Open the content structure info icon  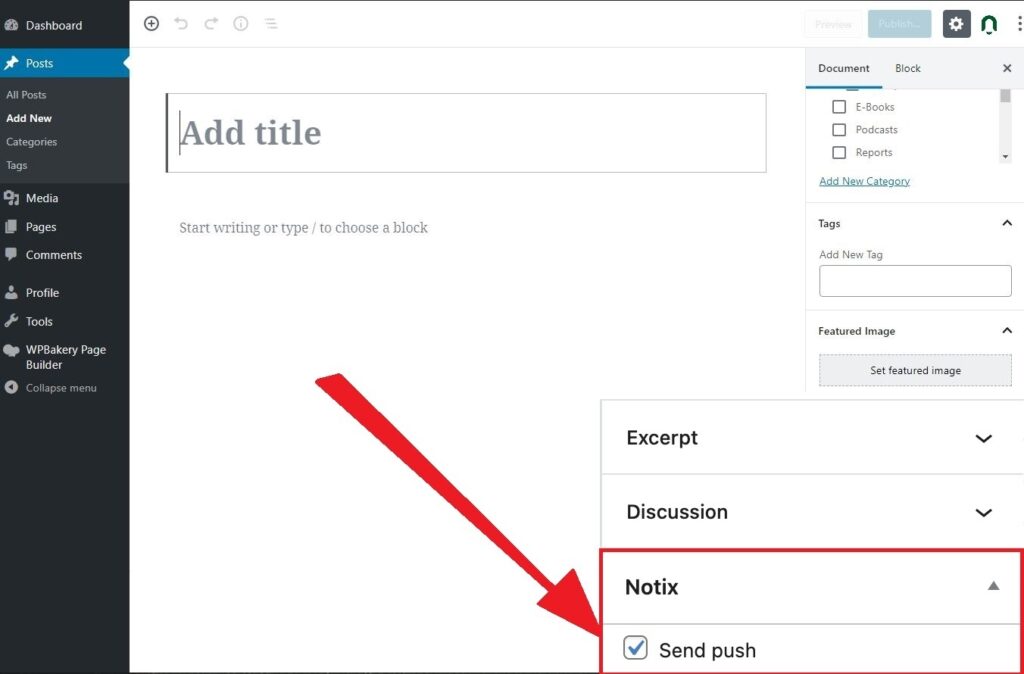(x=241, y=23)
